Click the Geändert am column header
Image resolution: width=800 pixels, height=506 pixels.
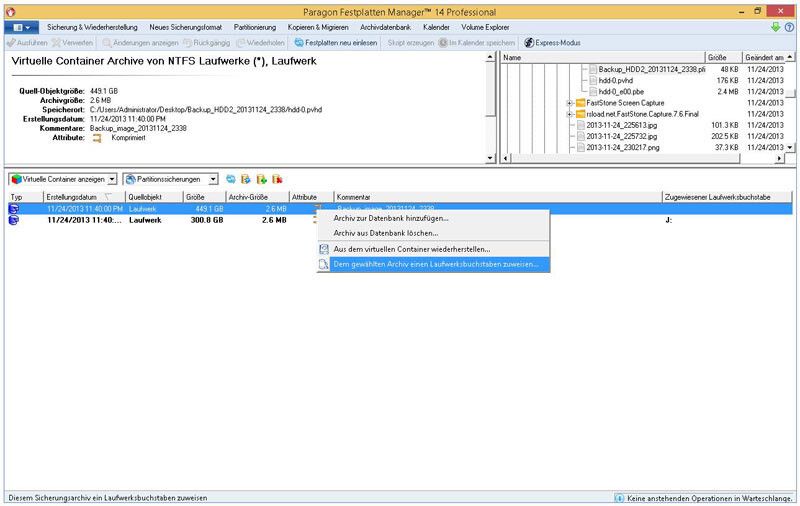pos(764,58)
